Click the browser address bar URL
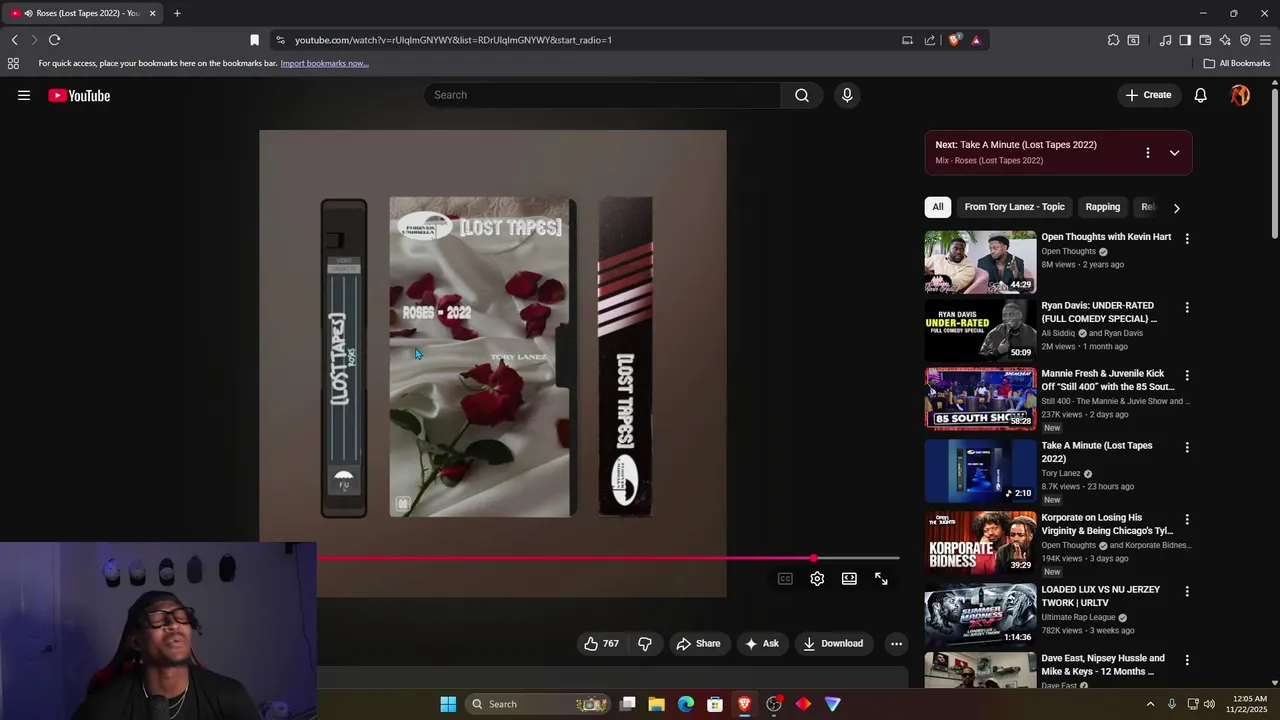The width and height of the screenshot is (1280, 720). [453, 40]
